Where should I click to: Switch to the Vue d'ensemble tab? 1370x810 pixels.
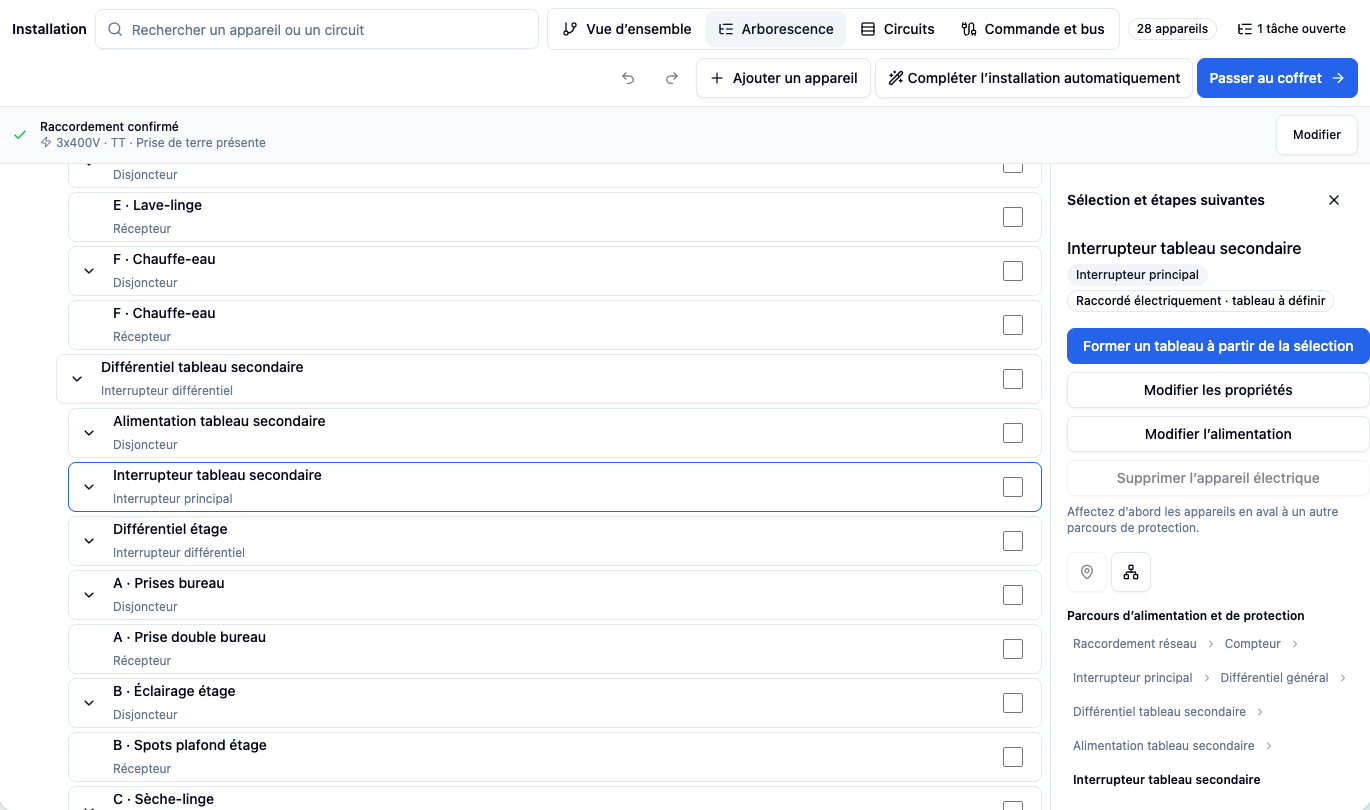(627, 29)
